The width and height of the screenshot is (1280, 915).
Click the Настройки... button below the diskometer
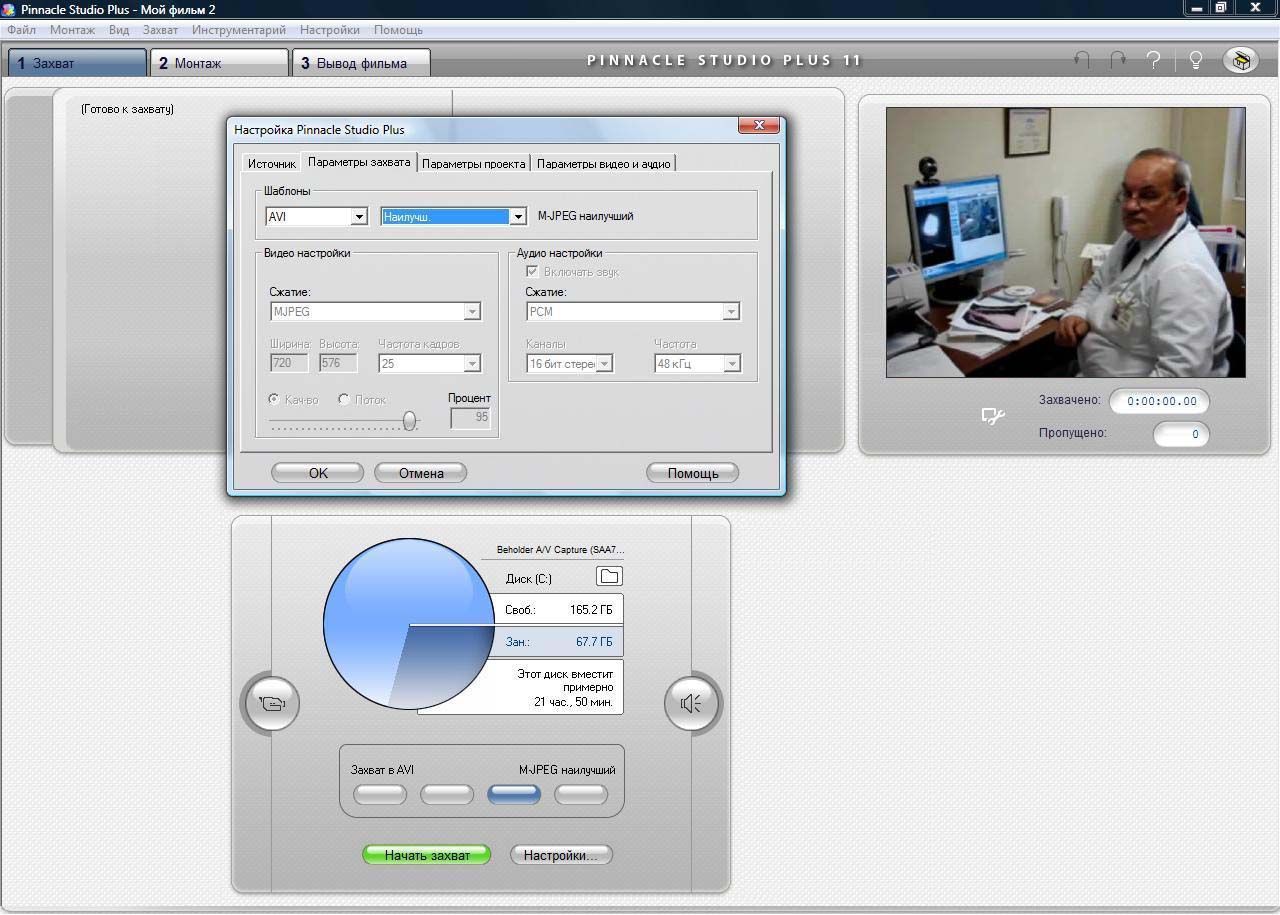point(561,855)
